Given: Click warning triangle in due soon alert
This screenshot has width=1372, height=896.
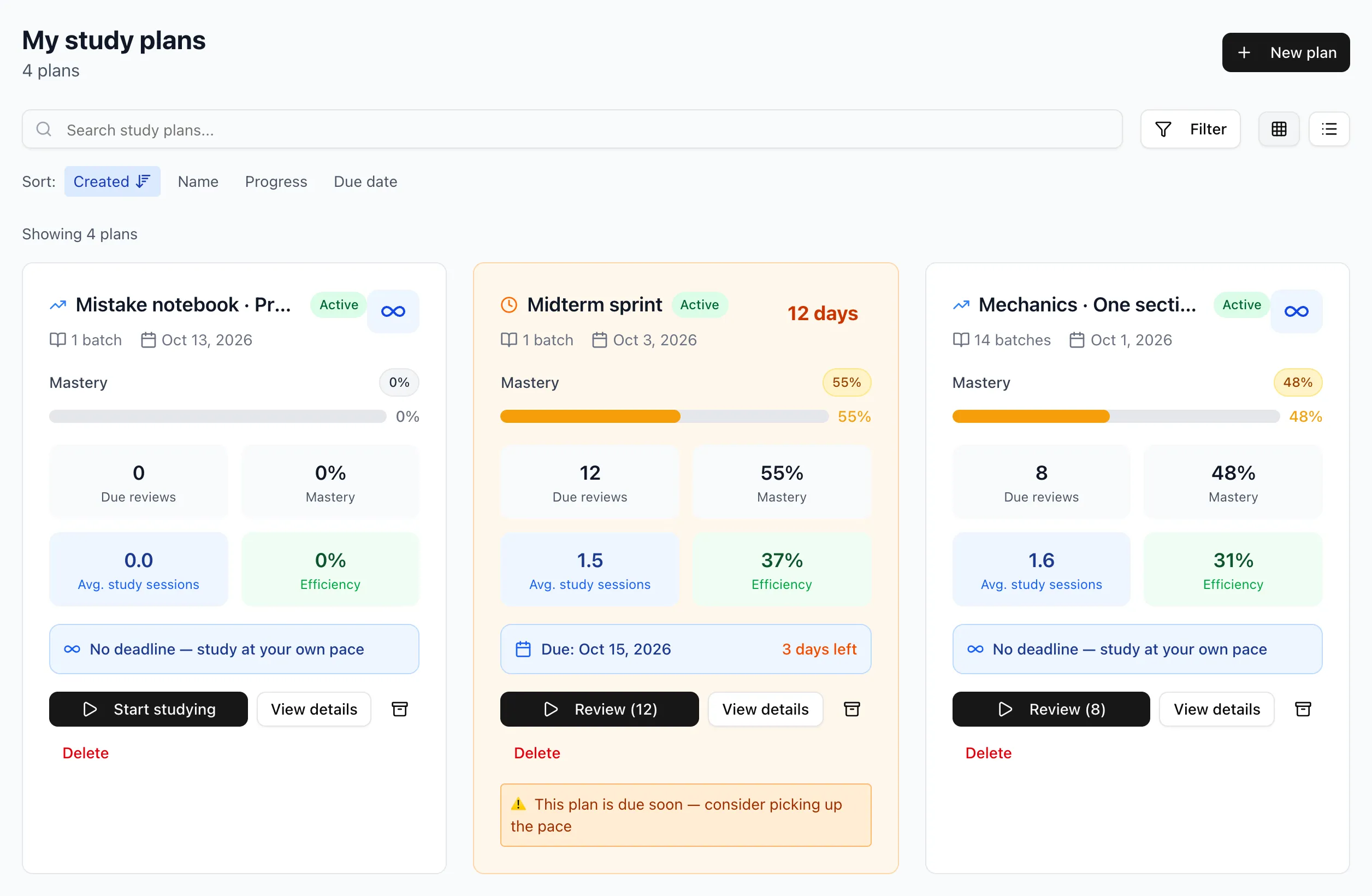Looking at the screenshot, I should pyautogui.click(x=518, y=804).
